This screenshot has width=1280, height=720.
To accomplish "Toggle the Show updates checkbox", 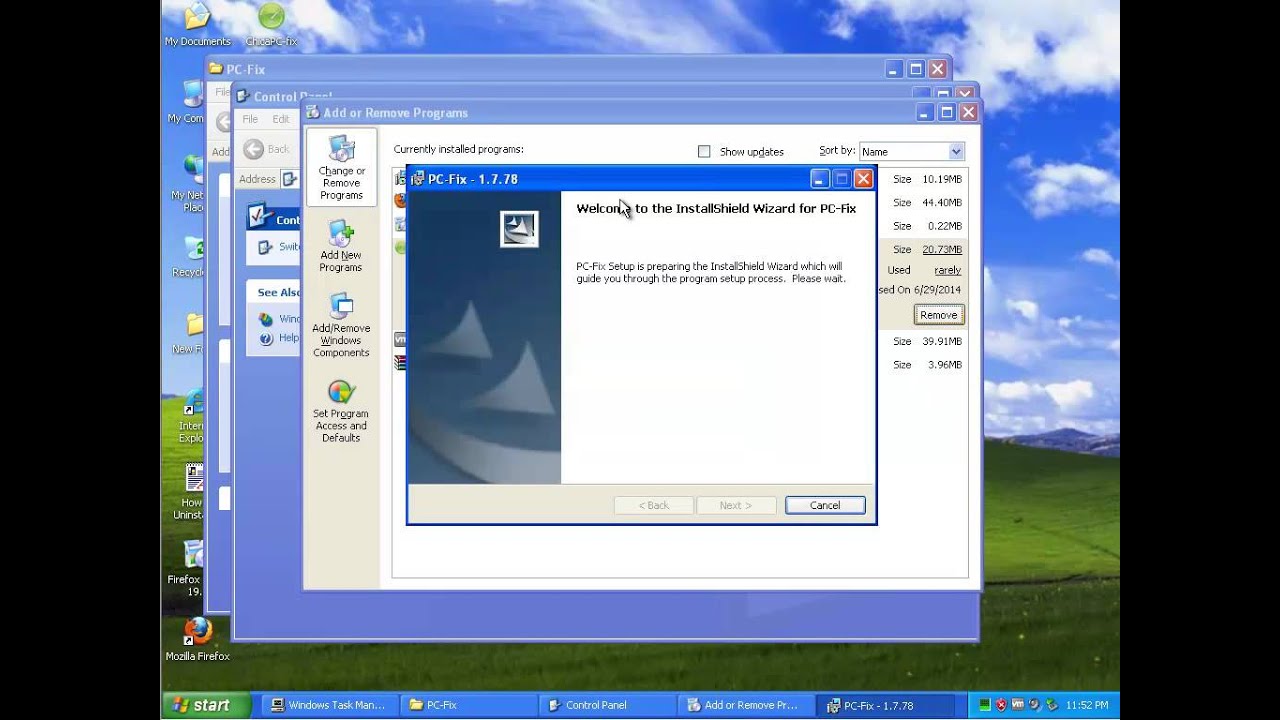I will 704,151.
